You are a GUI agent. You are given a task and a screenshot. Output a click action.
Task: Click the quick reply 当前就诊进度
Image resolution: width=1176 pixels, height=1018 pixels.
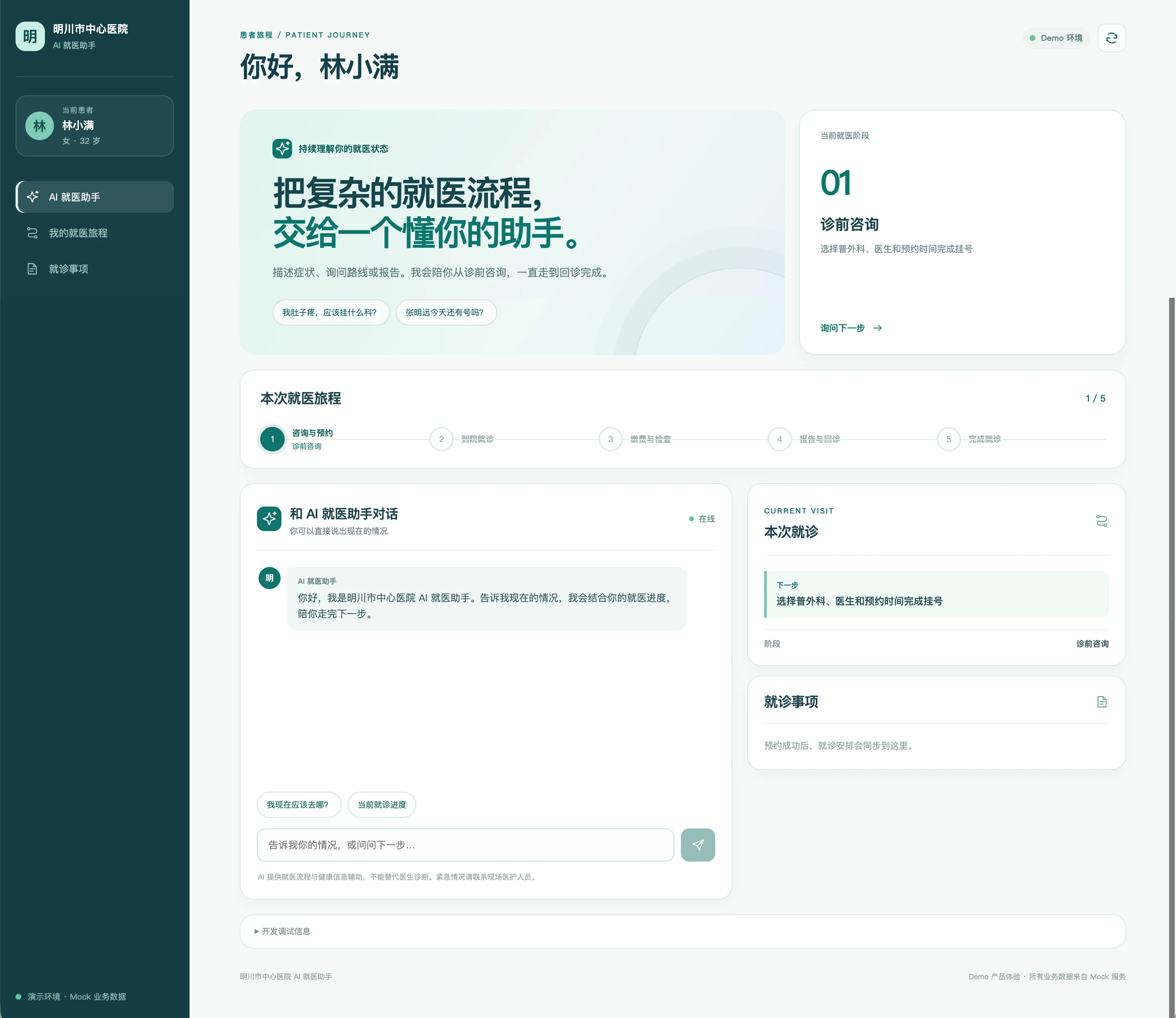click(x=382, y=804)
